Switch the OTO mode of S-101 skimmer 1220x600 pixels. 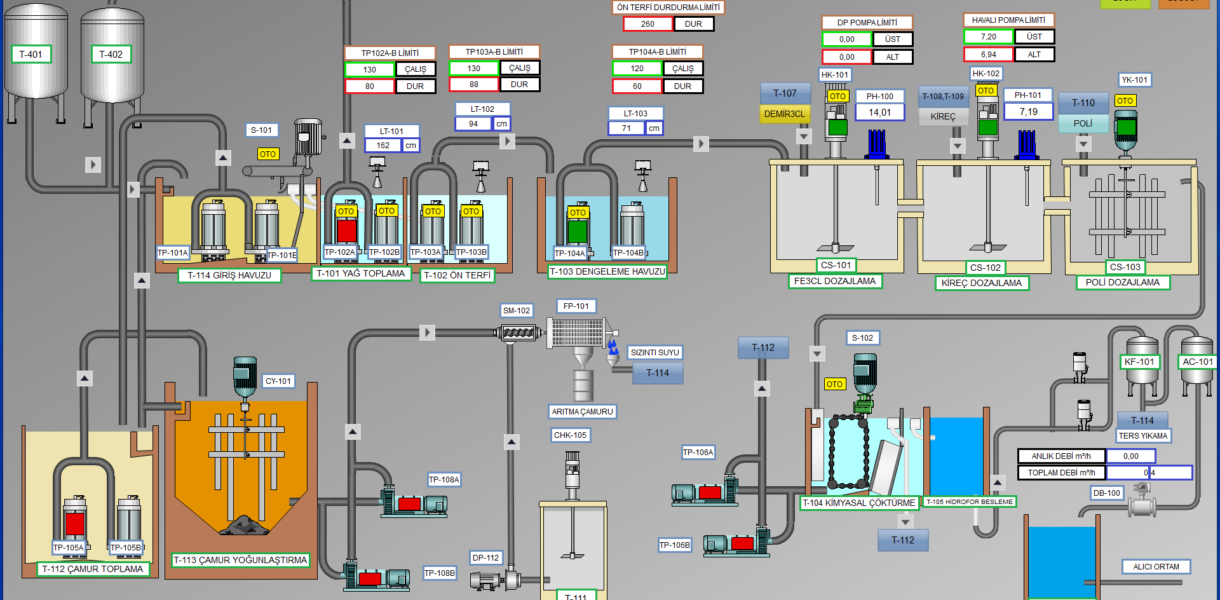268,154
